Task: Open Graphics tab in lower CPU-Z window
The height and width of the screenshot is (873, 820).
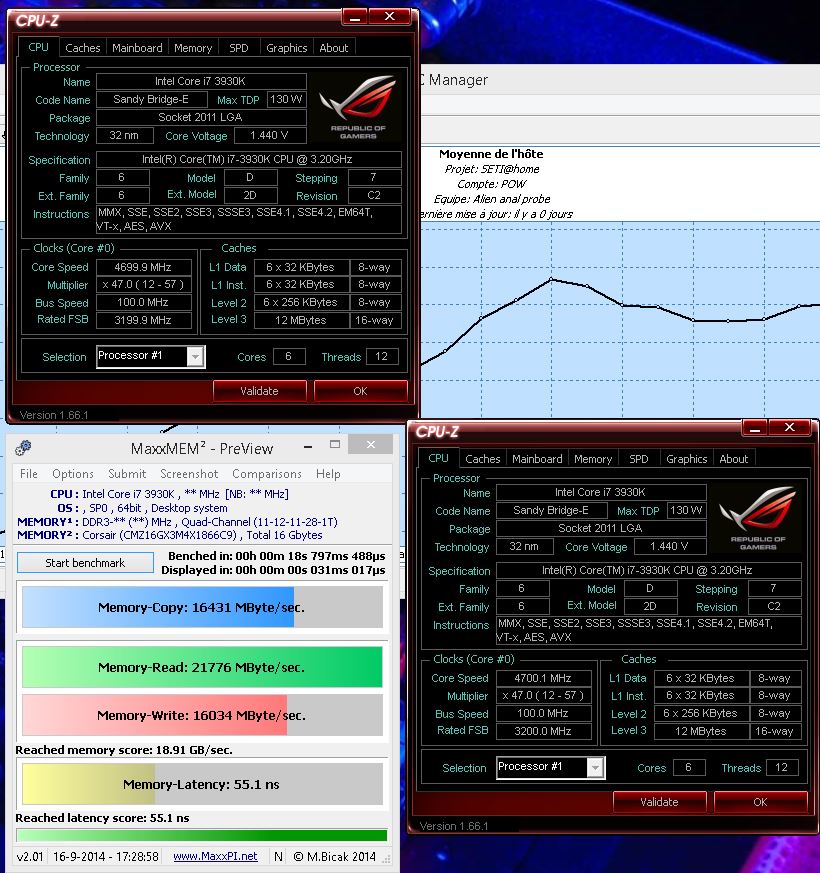Action: coord(686,459)
